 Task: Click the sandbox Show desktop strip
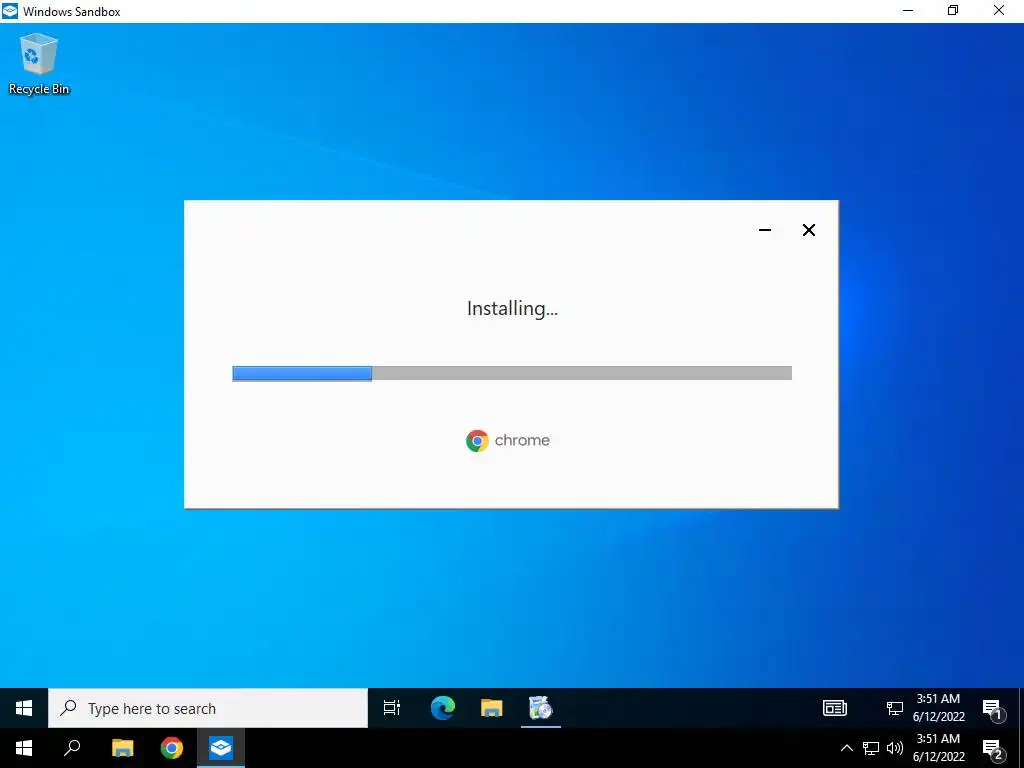tap(1021, 708)
